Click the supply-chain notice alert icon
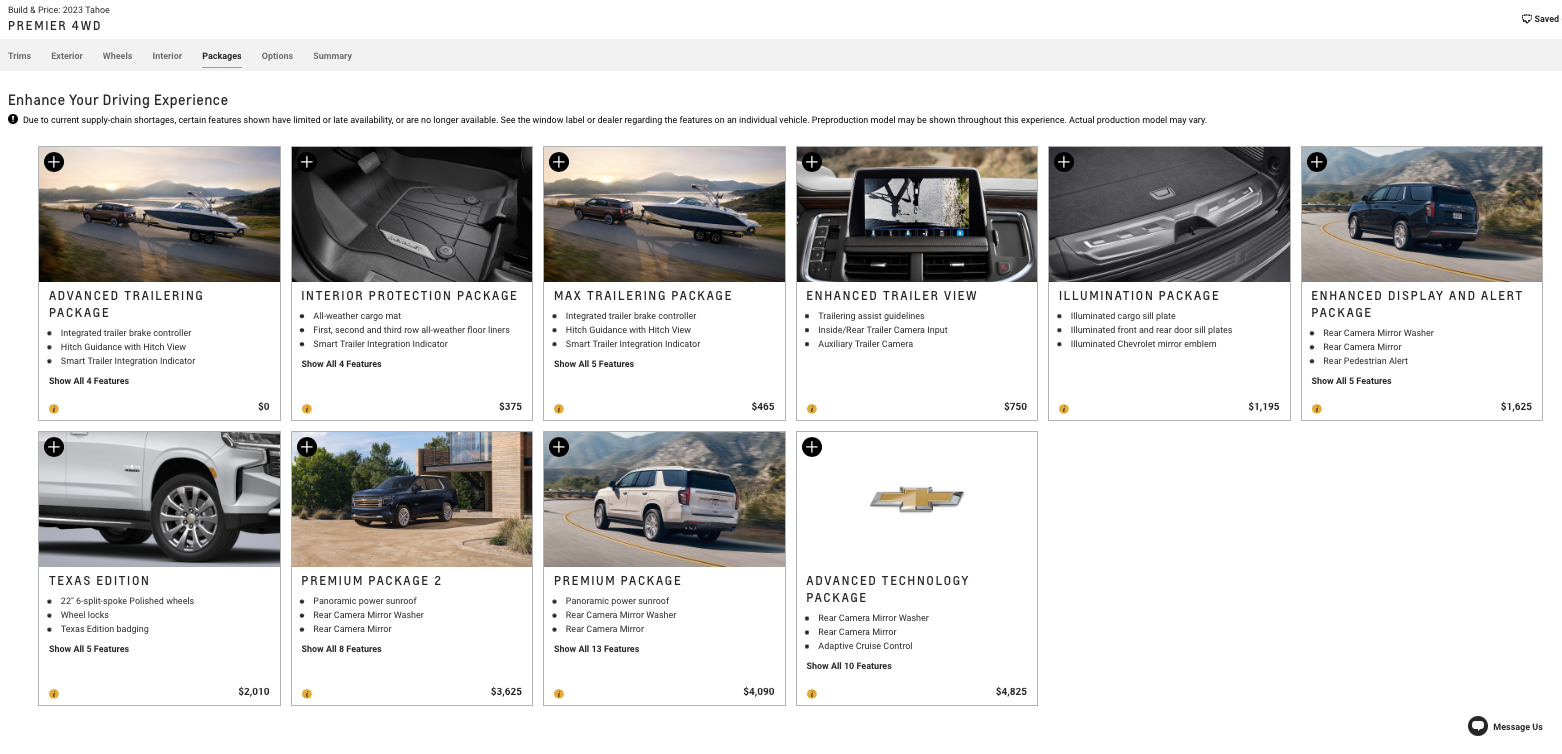Image resolution: width=1562 pixels, height=754 pixels. (13, 119)
